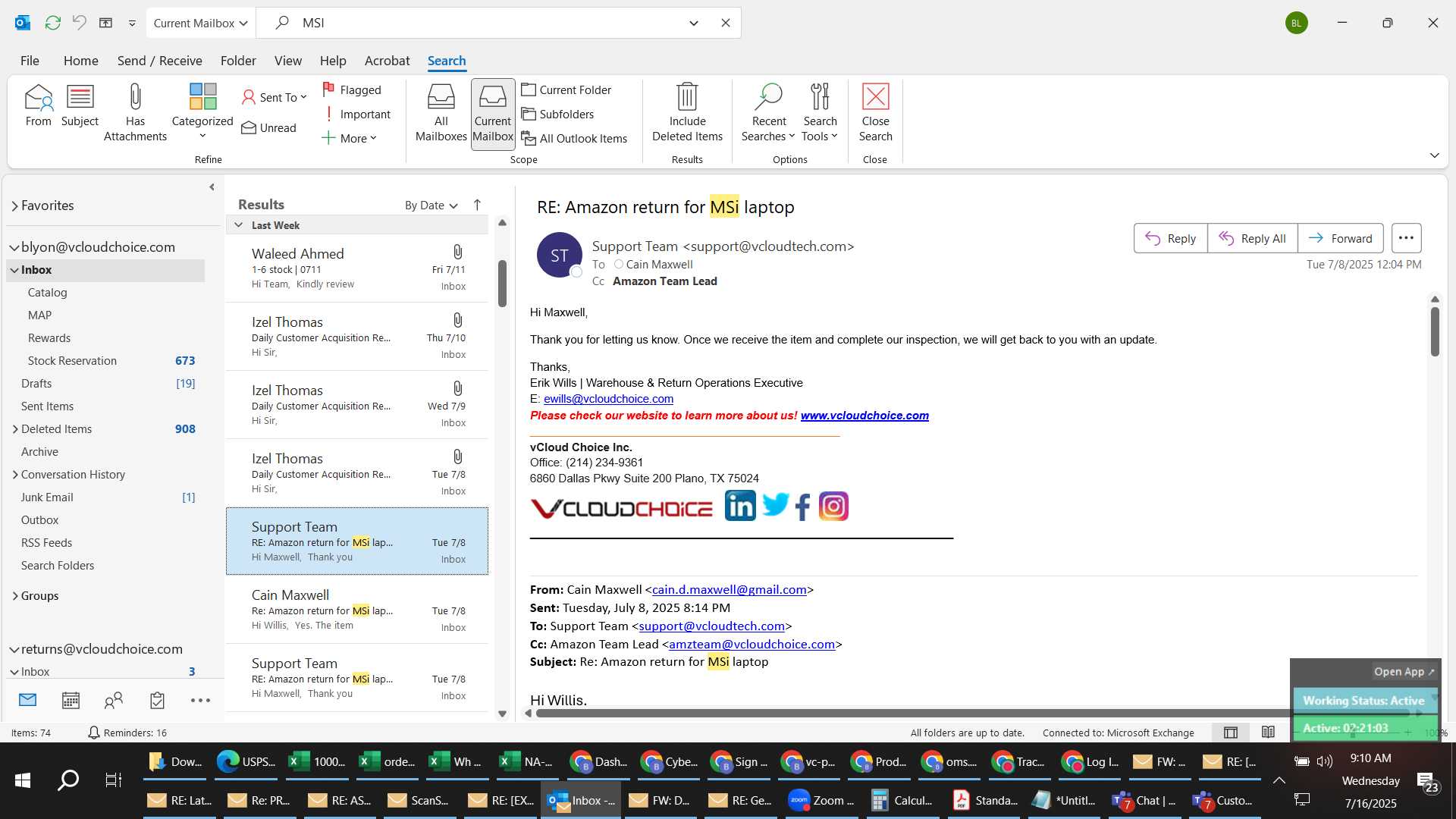Click the Send/Receive All Folders sync icon
The image size is (1456, 819).
[52, 23]
